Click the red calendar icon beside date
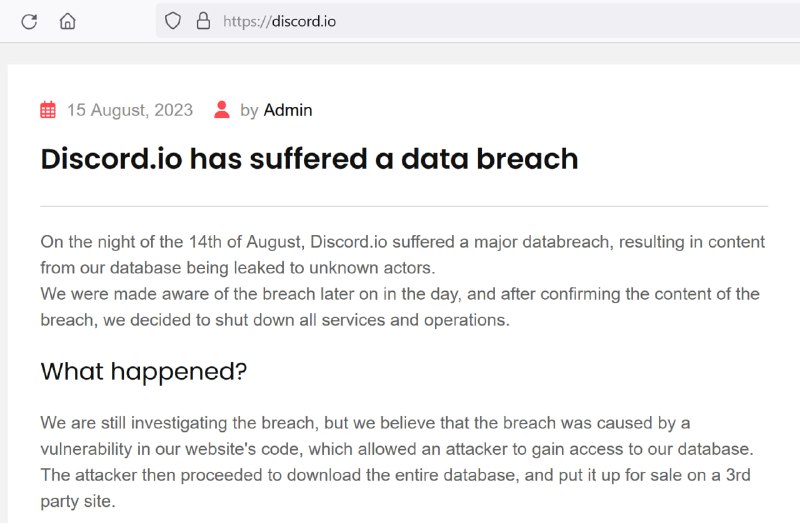The image size is (800, 523). [48, 110]
